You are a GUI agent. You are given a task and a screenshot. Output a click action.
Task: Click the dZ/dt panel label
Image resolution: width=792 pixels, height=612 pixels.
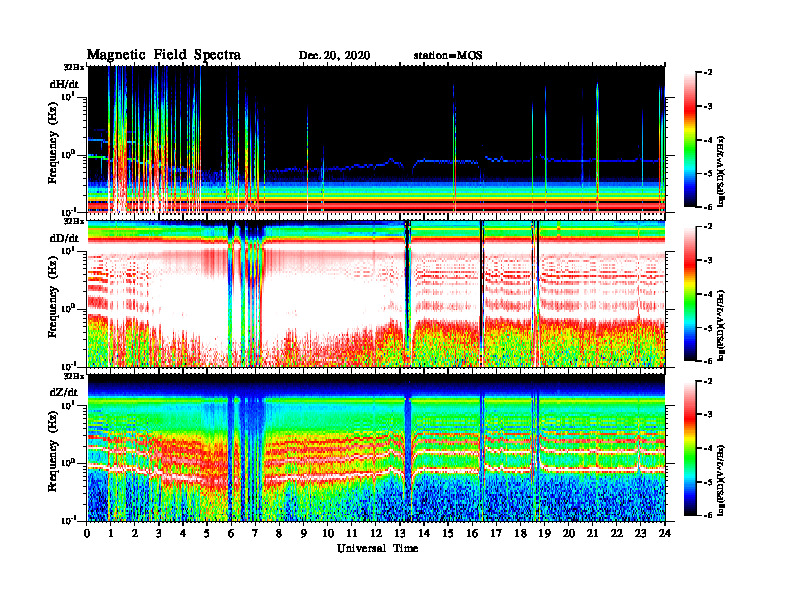coord(64,392)
